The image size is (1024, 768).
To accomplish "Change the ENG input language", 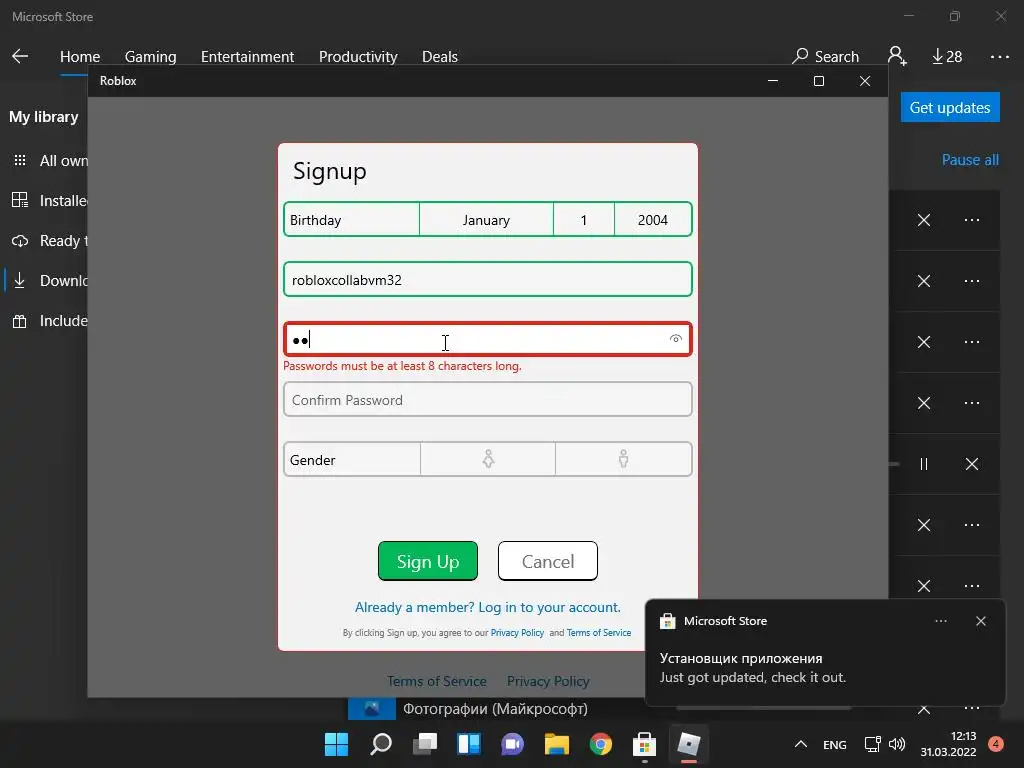I will tap(835, 744).
